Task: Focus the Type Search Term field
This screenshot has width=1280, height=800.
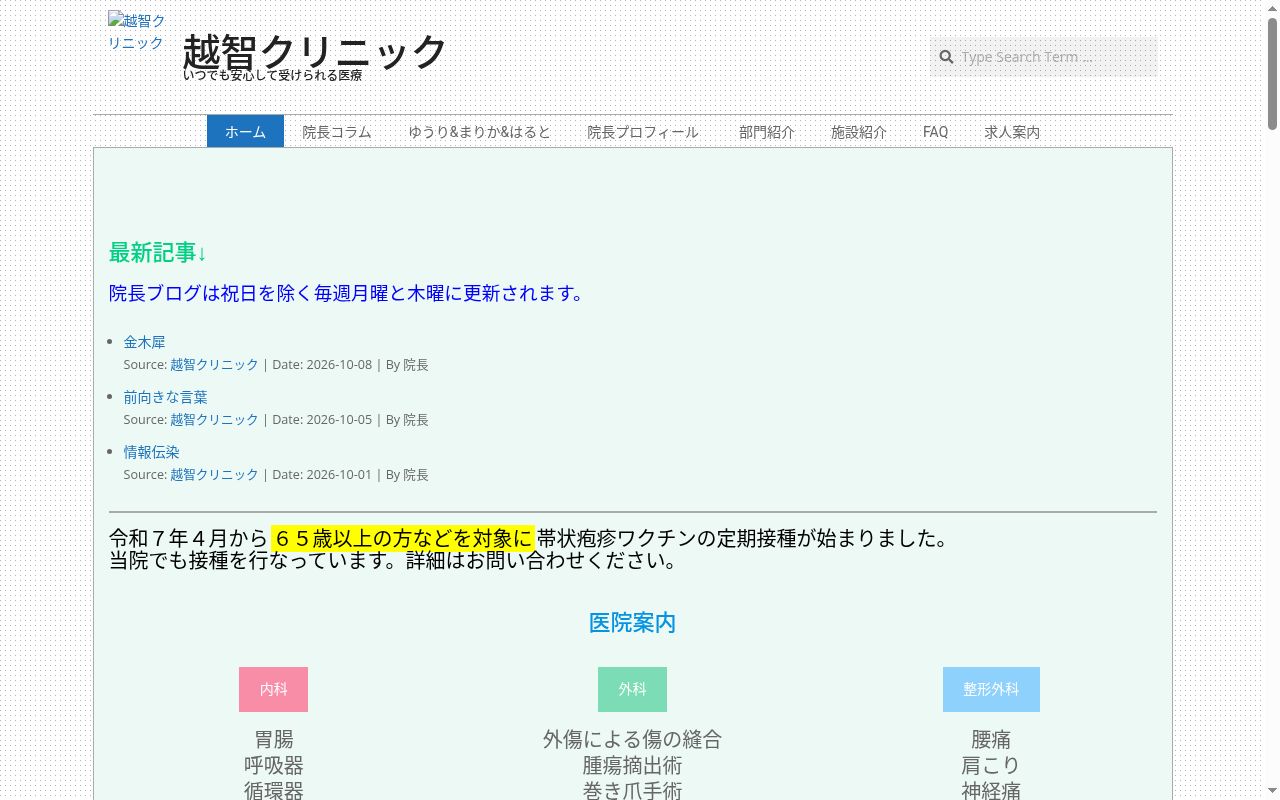Action: coord(1043,57)
